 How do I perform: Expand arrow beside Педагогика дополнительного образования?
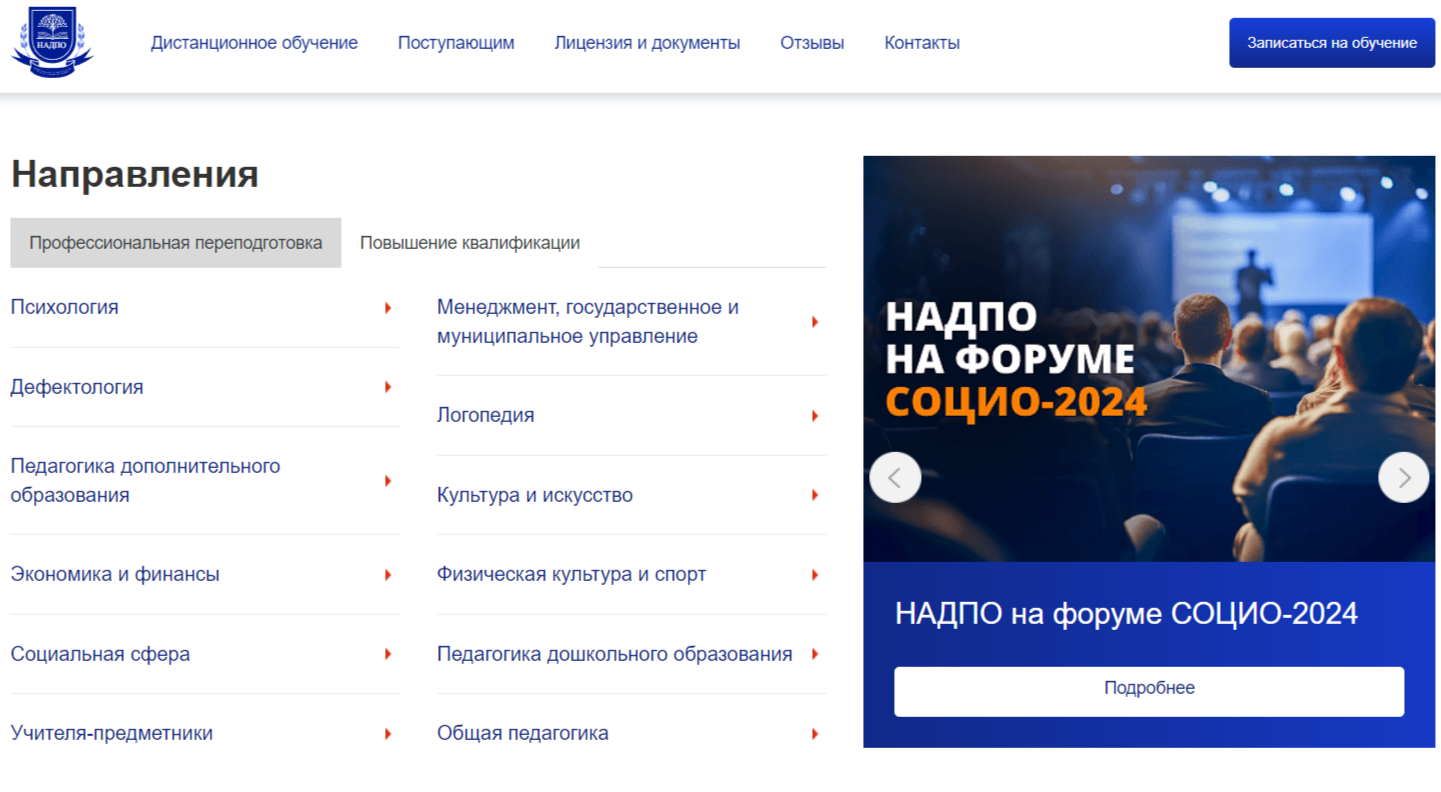tap(388, 481)
